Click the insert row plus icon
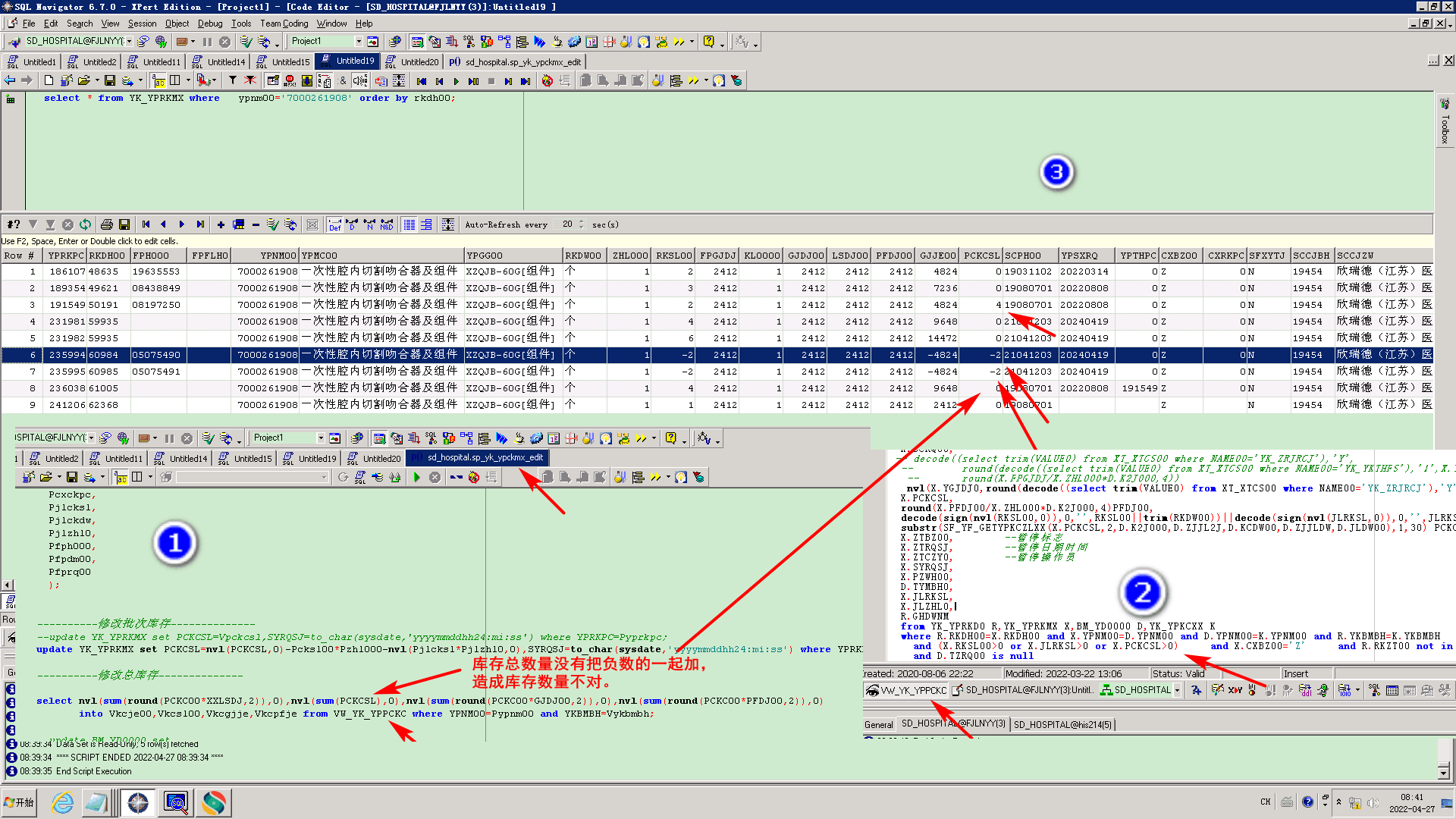Viewport: 1456px width, 819px height. [221, 224]
